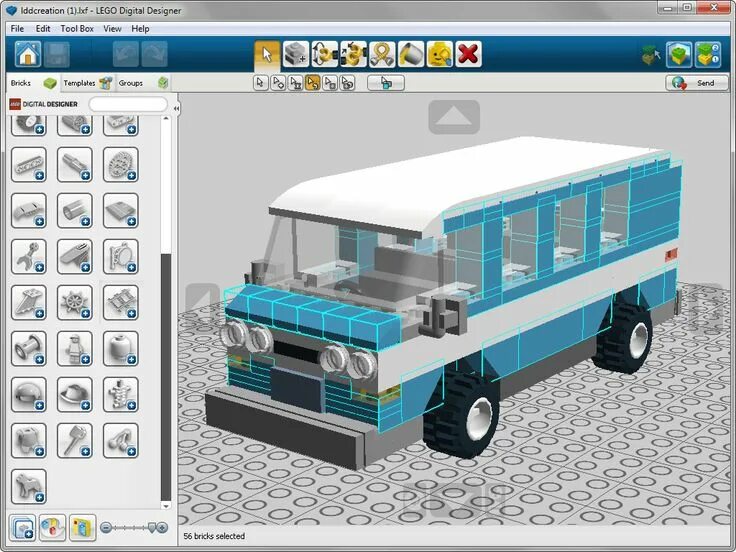Open the File menu

click(17, 29)
